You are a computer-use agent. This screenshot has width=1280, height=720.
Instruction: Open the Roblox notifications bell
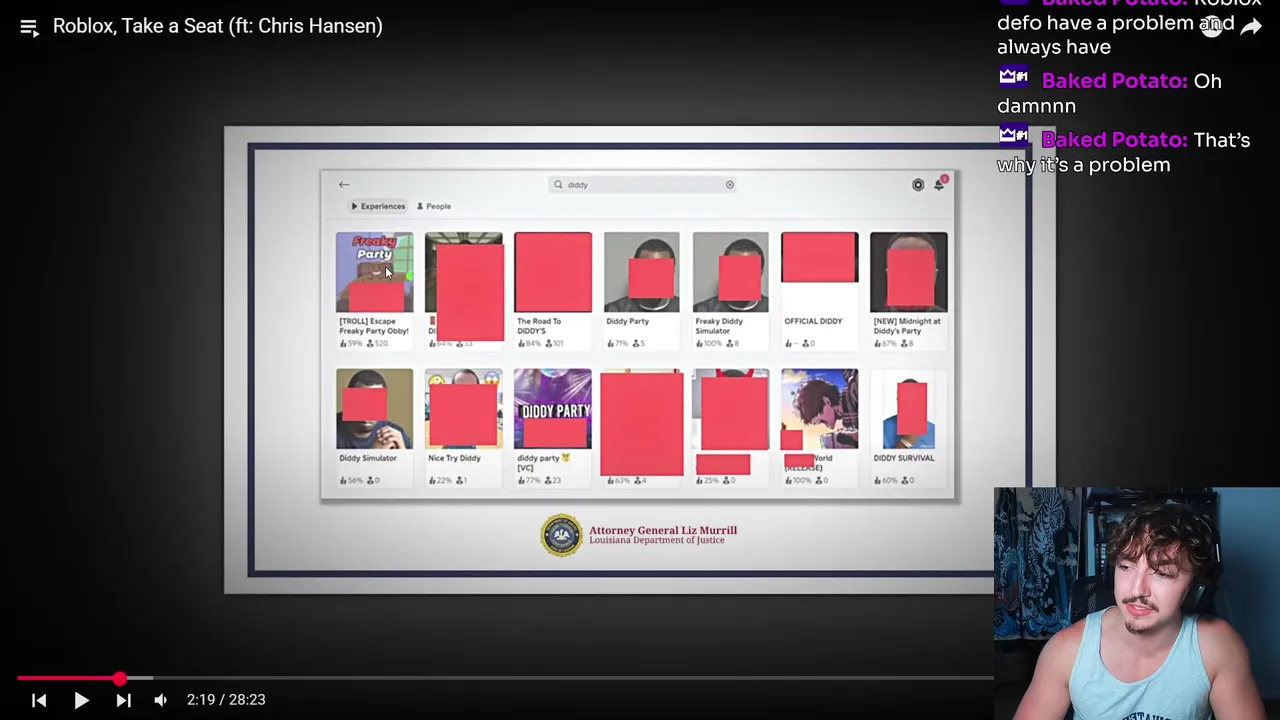click(939, 183)
